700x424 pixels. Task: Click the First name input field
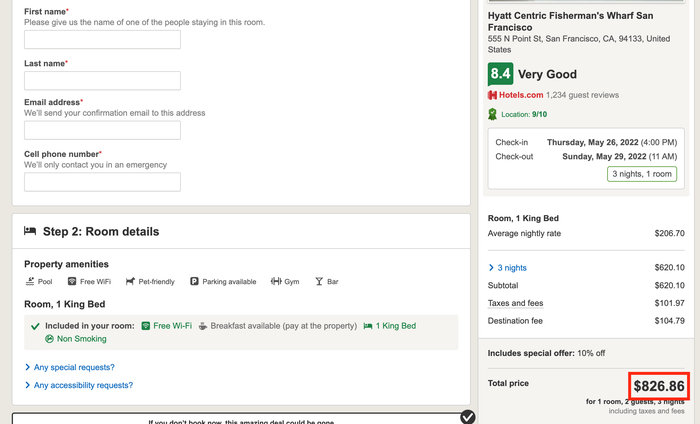click(102, 40)
